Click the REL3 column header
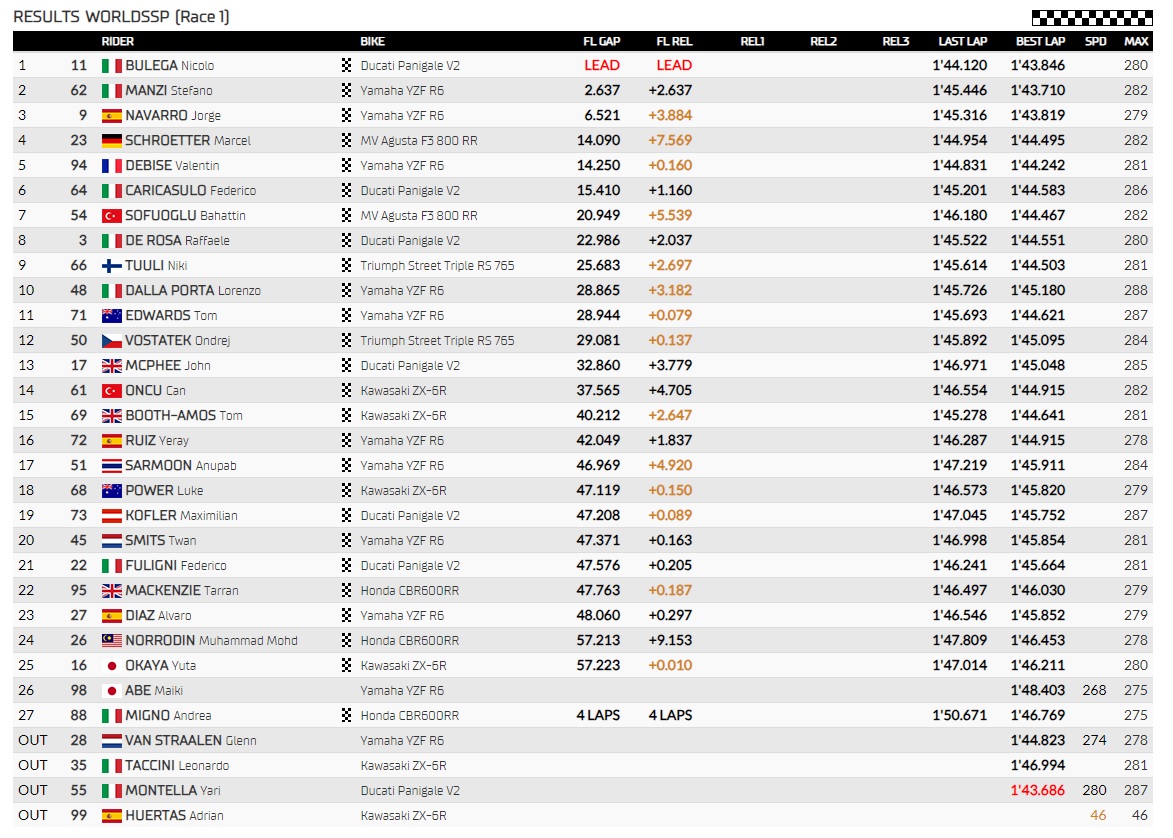This screenshot has width=1173, height=838. pos(895,41)
